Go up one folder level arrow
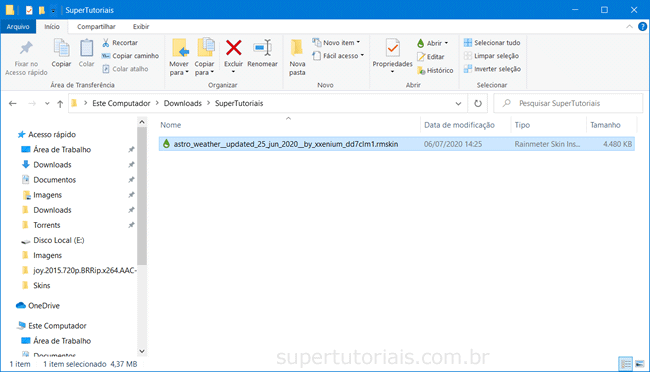 60,104
